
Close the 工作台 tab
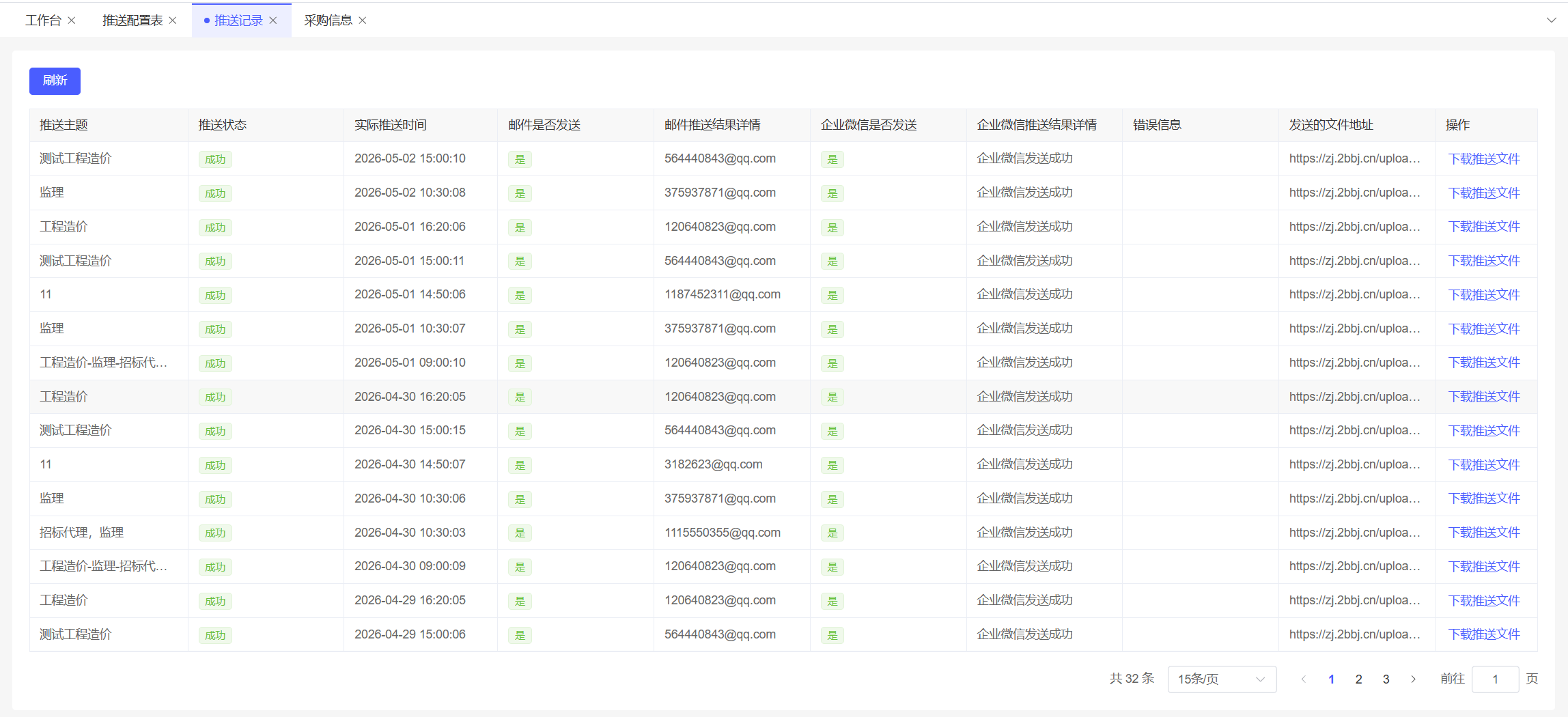(x=72, y=20)
